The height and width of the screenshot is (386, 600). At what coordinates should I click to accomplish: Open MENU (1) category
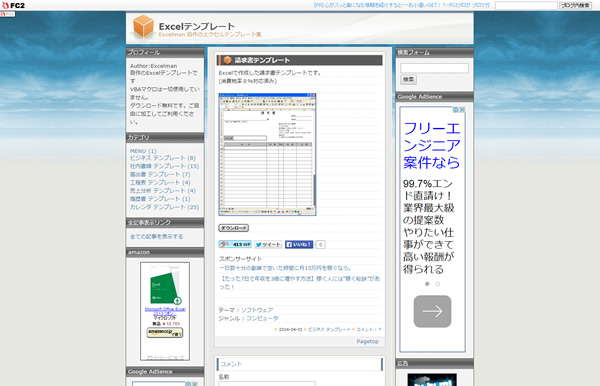(x=143, y=151)
